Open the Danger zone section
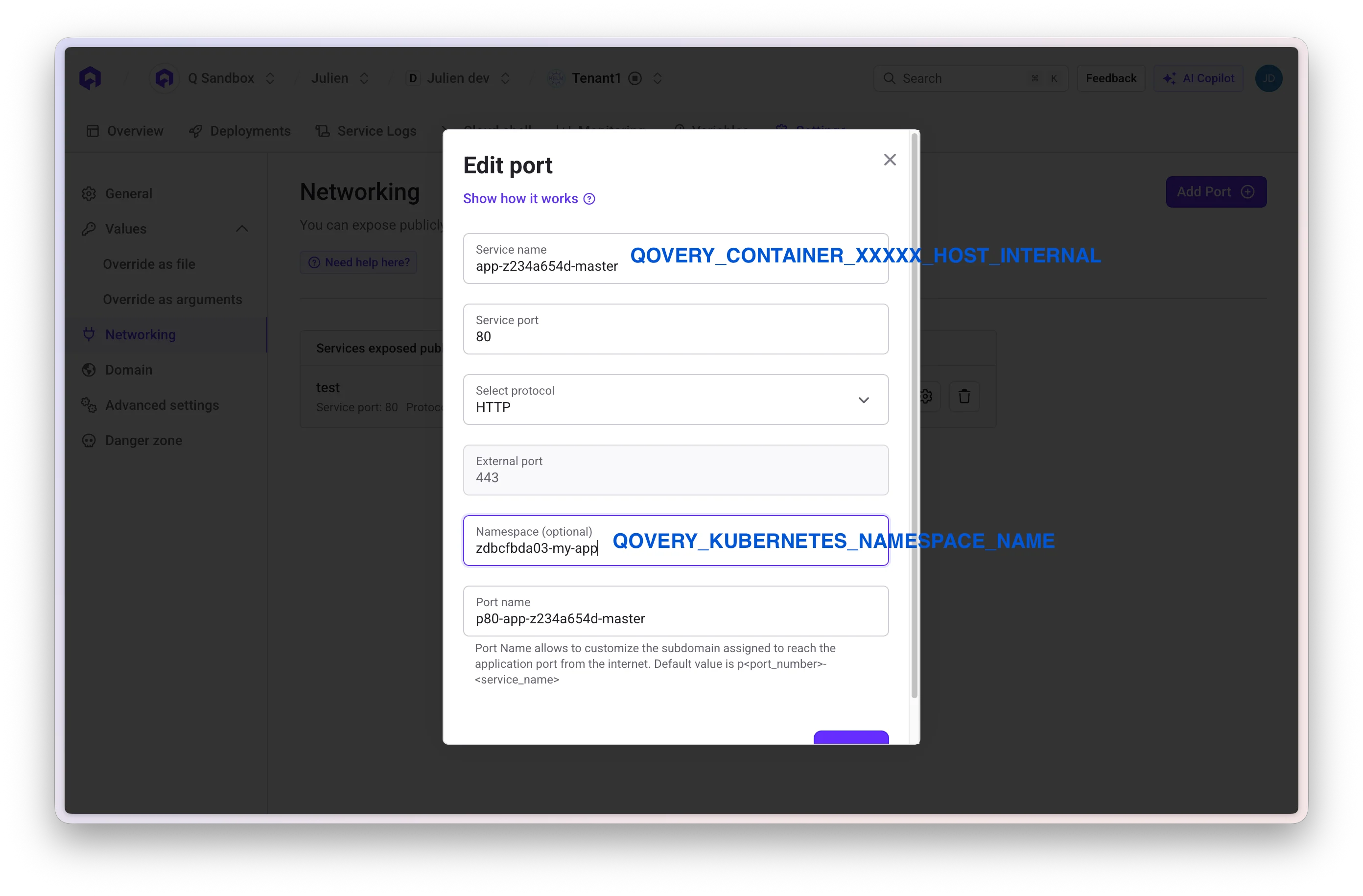 143,440
